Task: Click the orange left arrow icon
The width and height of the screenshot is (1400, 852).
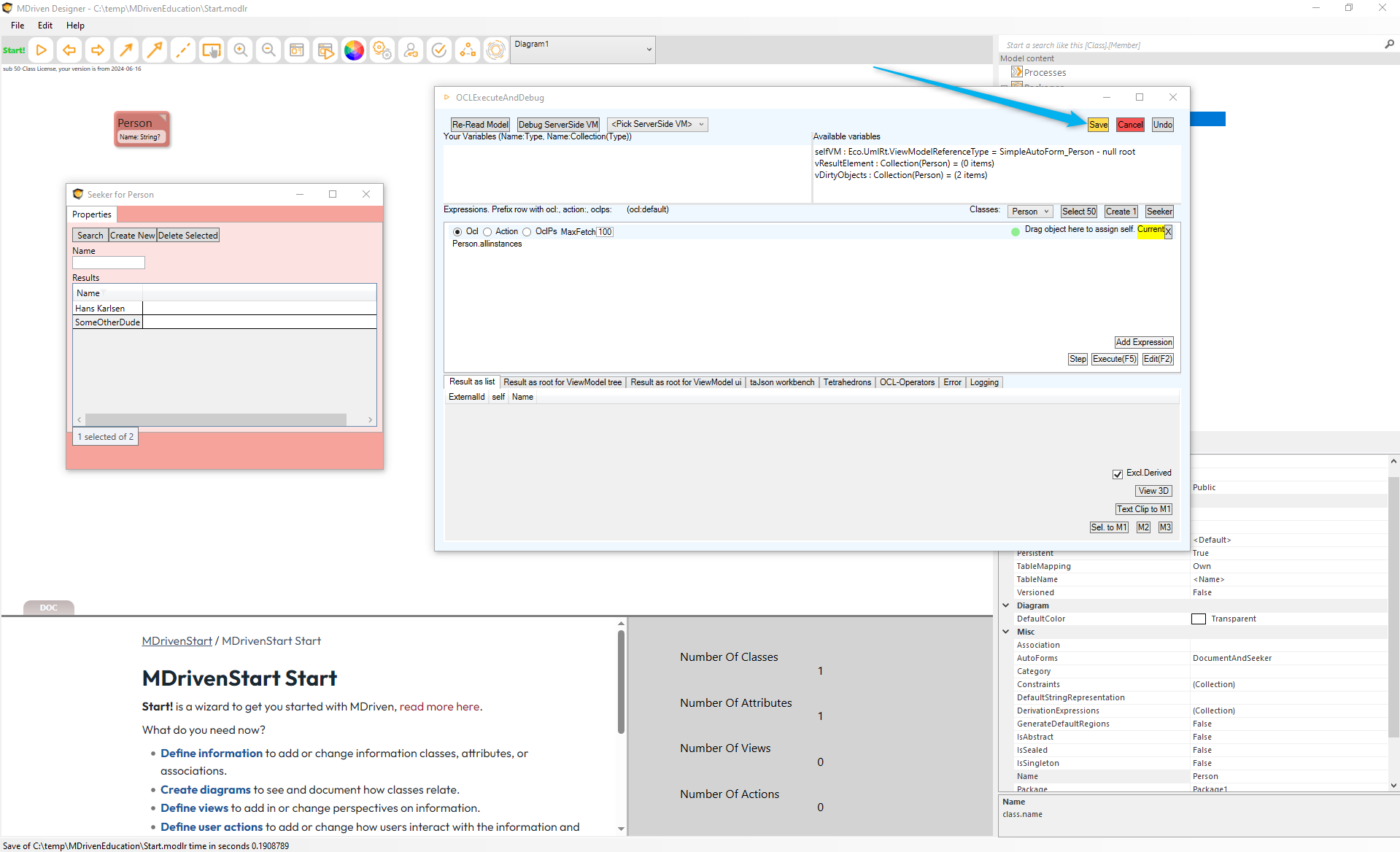Action: click(69, 50)
